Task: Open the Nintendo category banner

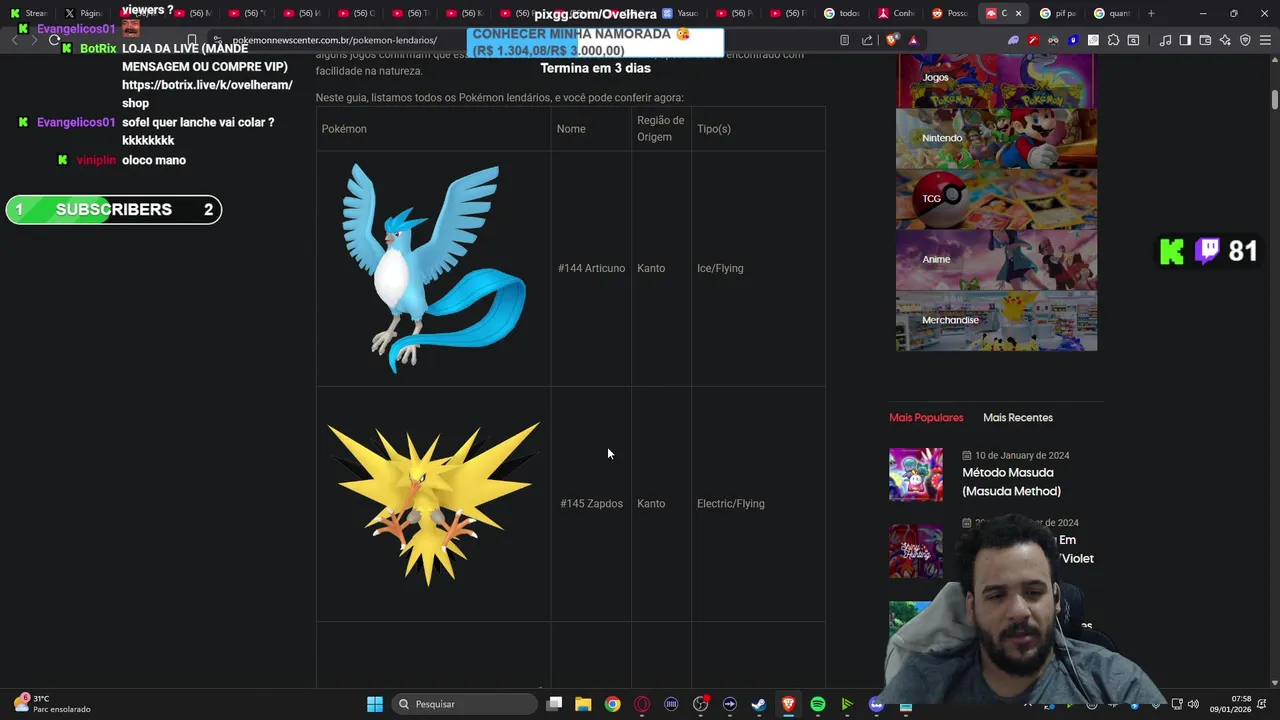Action: click(996, 138)
